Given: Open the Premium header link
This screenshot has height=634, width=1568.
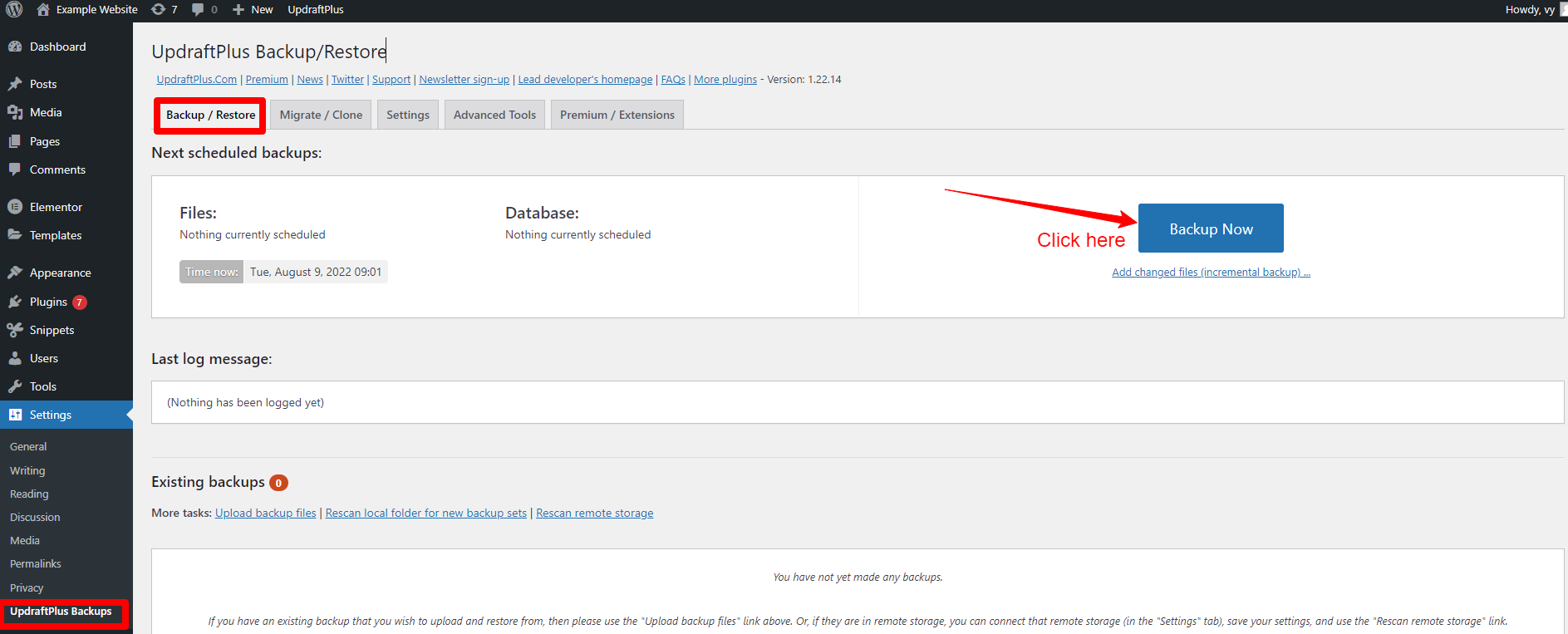Looking at the screenshot, I should click(267, 79).
